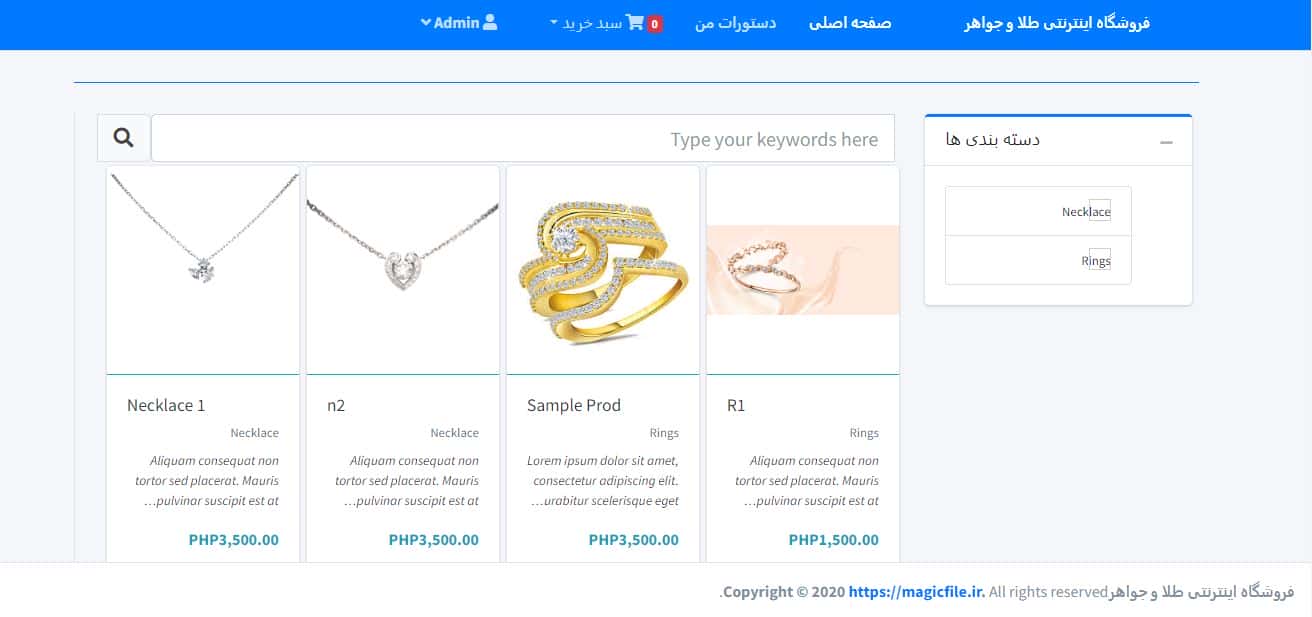Open the n2 heart necklace image
The image size is (1312, 617).
[403, 270]
